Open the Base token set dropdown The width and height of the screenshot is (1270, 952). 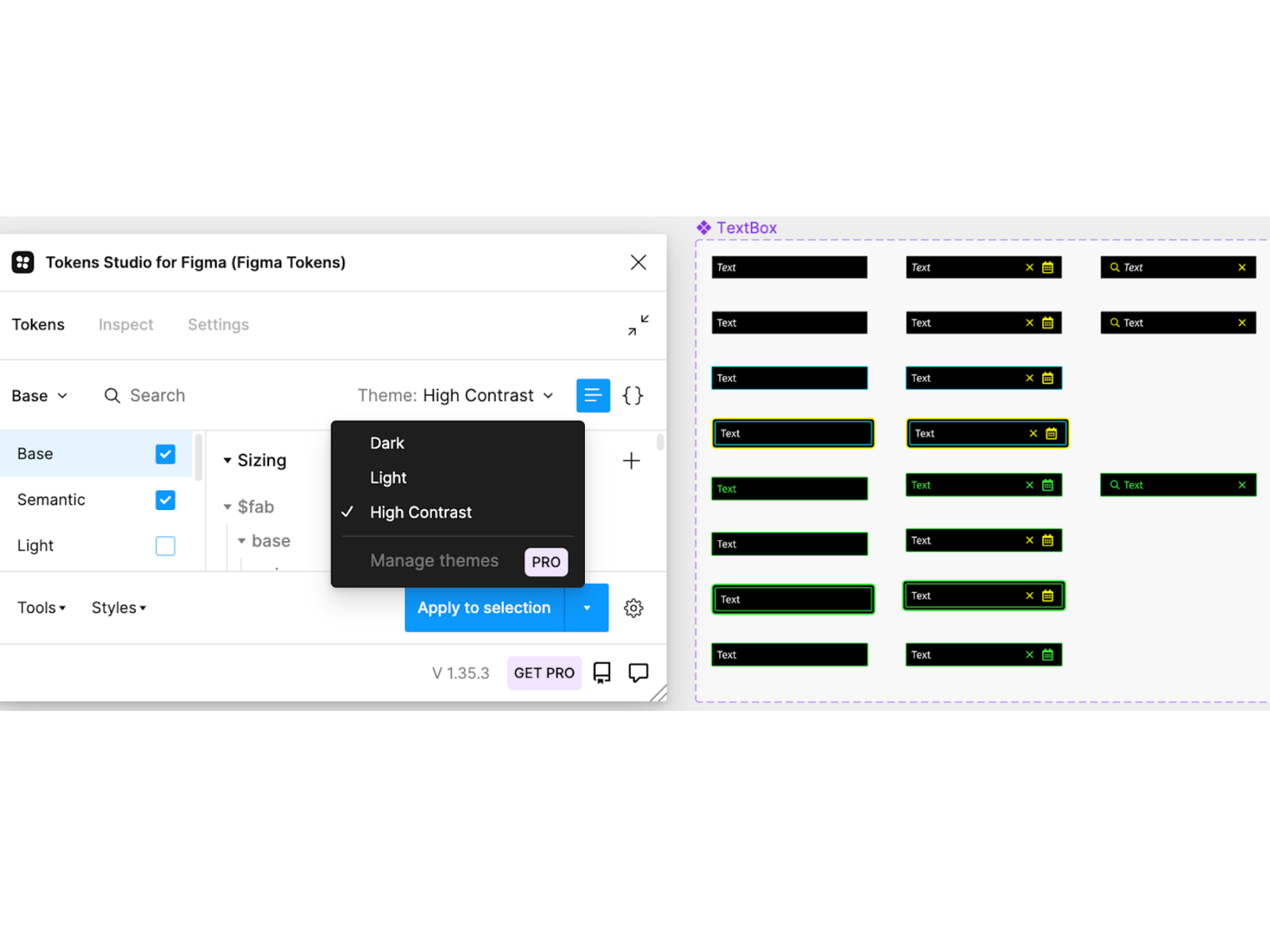click(40, 396)
